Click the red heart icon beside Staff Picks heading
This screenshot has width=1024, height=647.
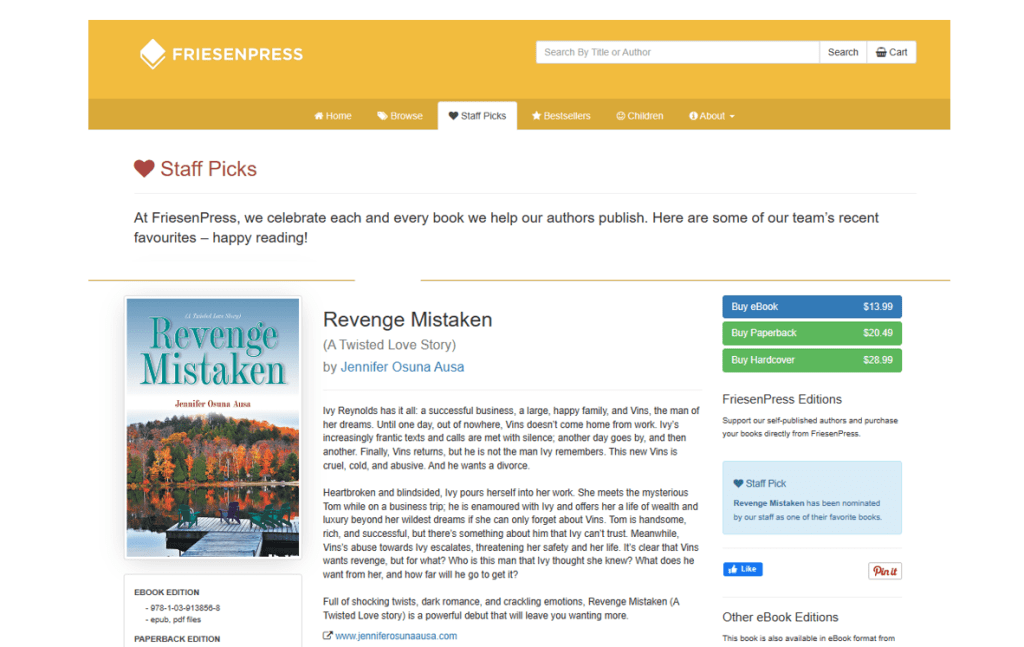[144, 169]
